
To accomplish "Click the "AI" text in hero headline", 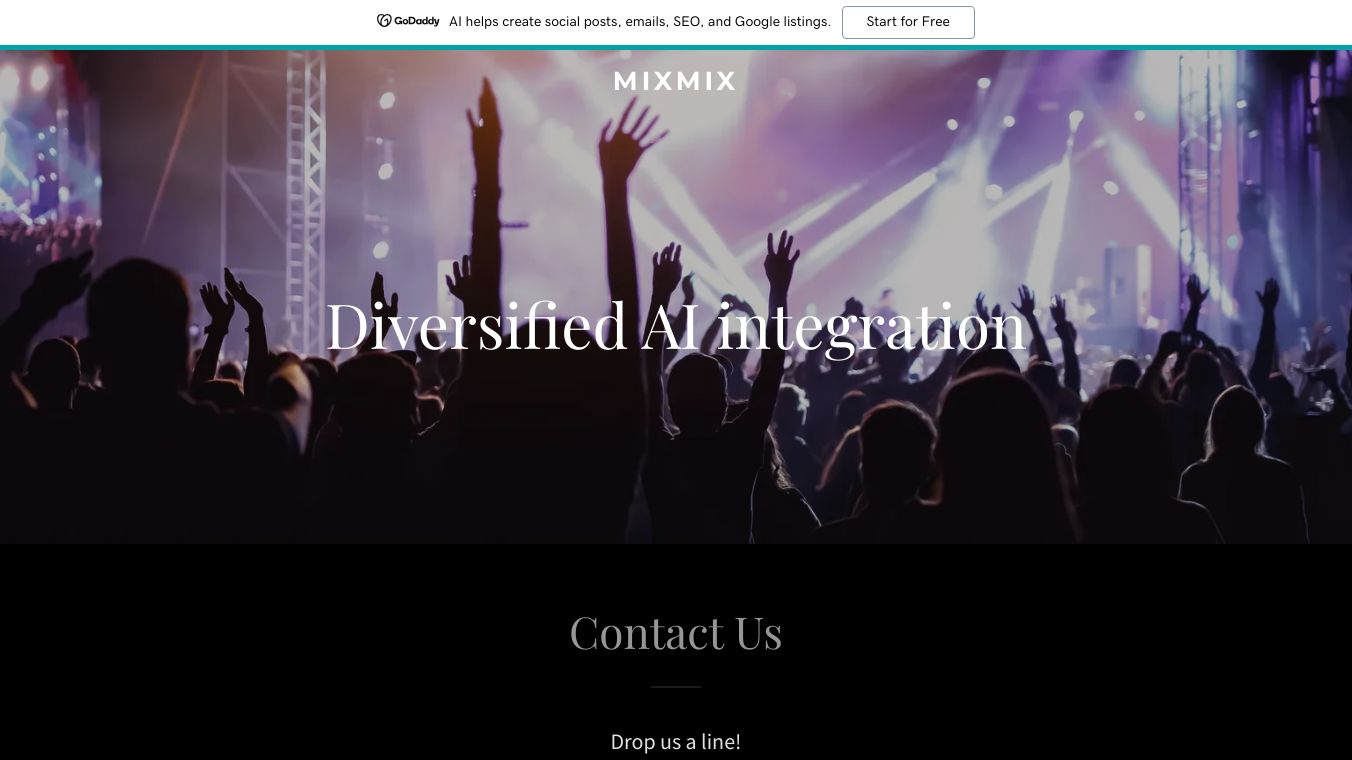I will coord(671,326).
